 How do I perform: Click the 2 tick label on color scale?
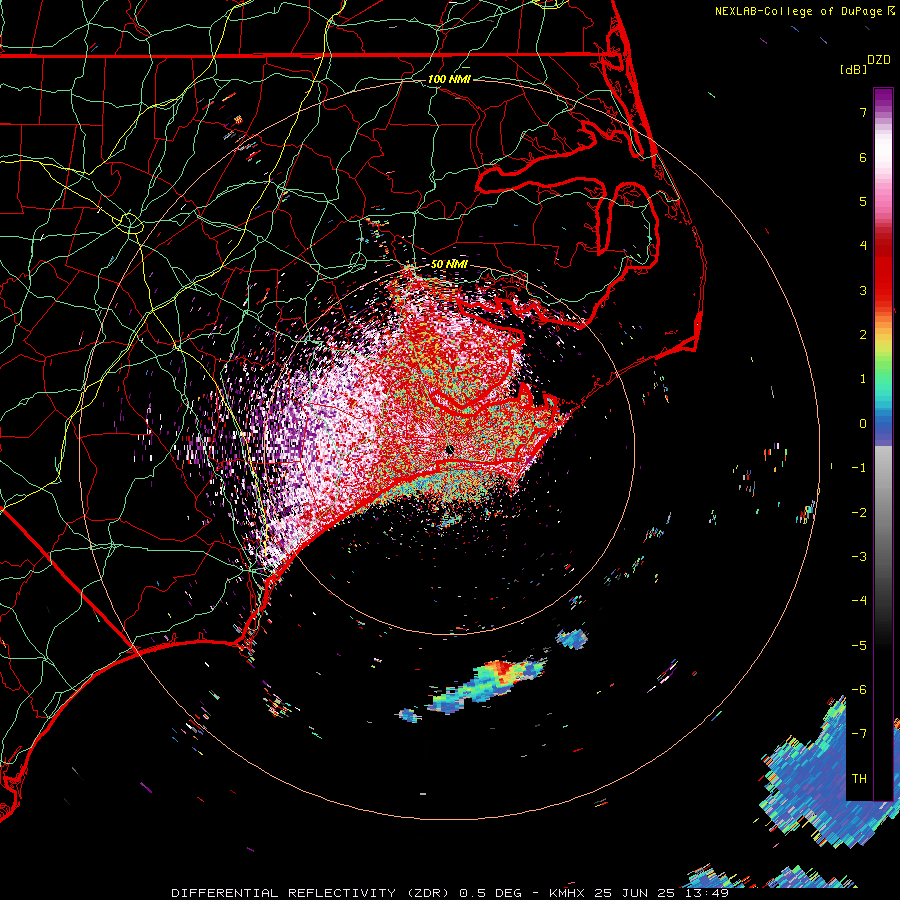tap(863, 335)
